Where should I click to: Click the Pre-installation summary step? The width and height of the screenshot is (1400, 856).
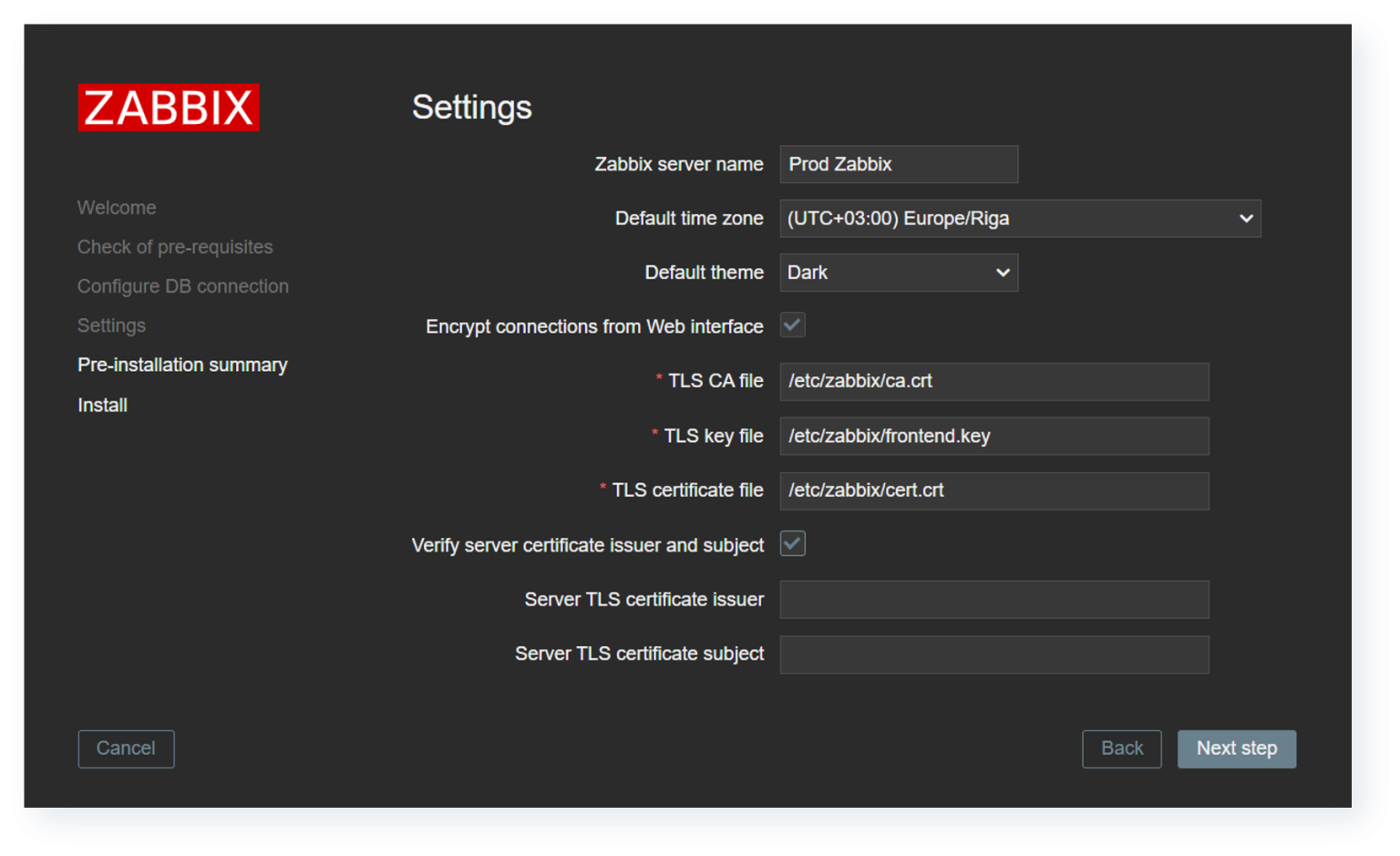[x=182, y=365]
